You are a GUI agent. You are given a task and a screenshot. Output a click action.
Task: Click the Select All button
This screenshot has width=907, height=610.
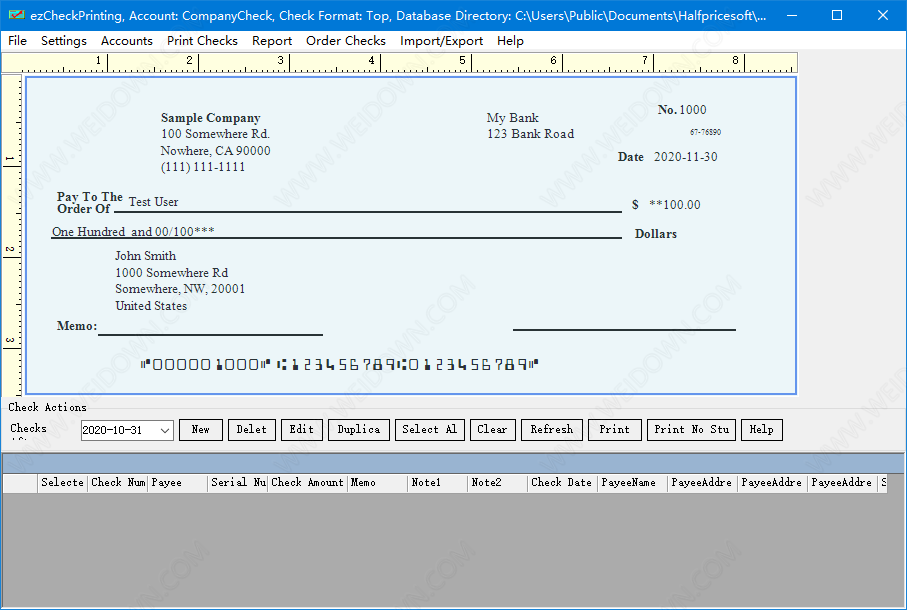[x=430, y=430]
